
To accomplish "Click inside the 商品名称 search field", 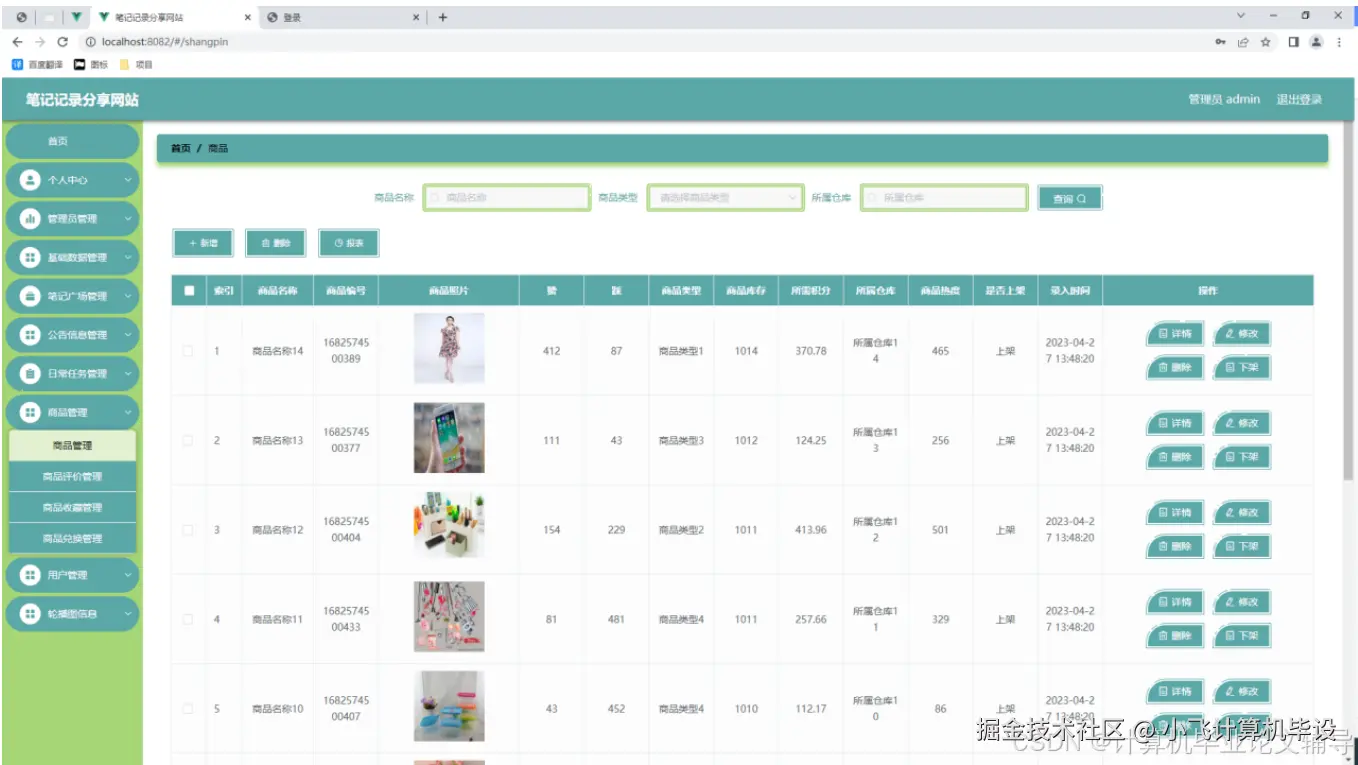I will [x=506, y=197].
